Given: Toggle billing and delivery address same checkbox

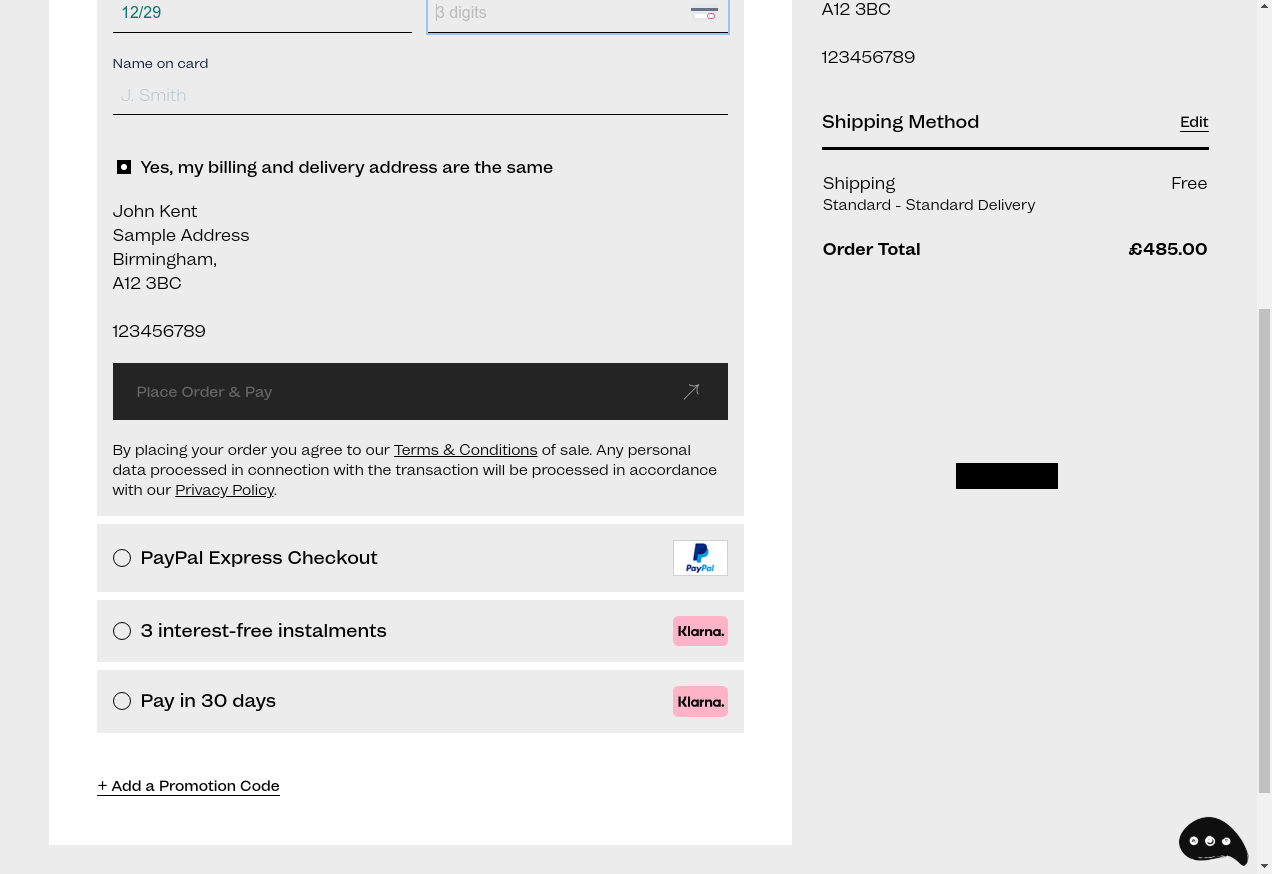Looking at the screenshot, I should [124, 167].
